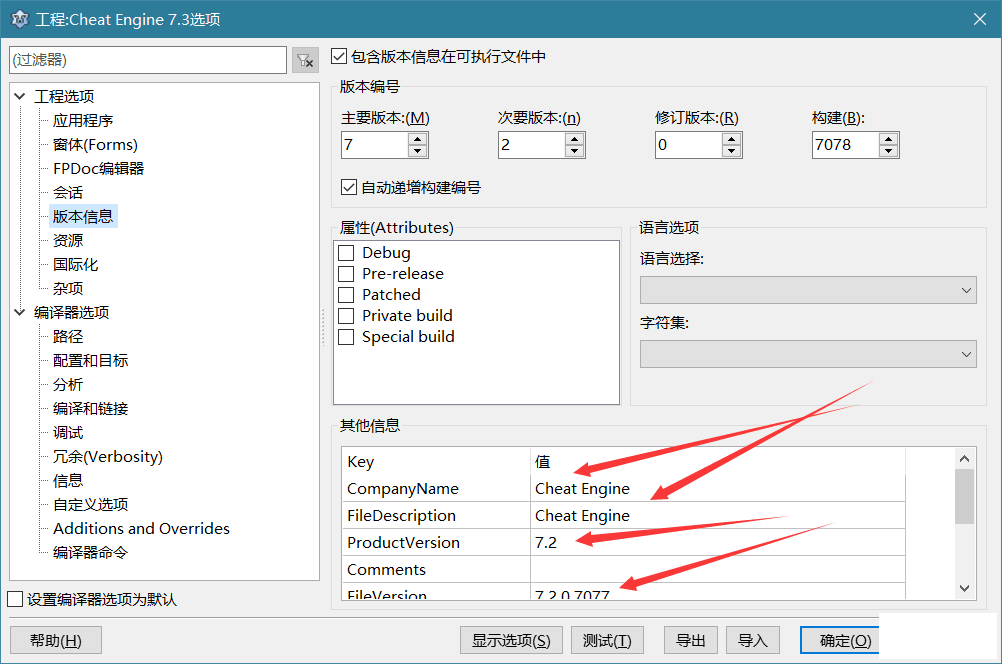Open the language selection dropdown

tap(808, 290)
